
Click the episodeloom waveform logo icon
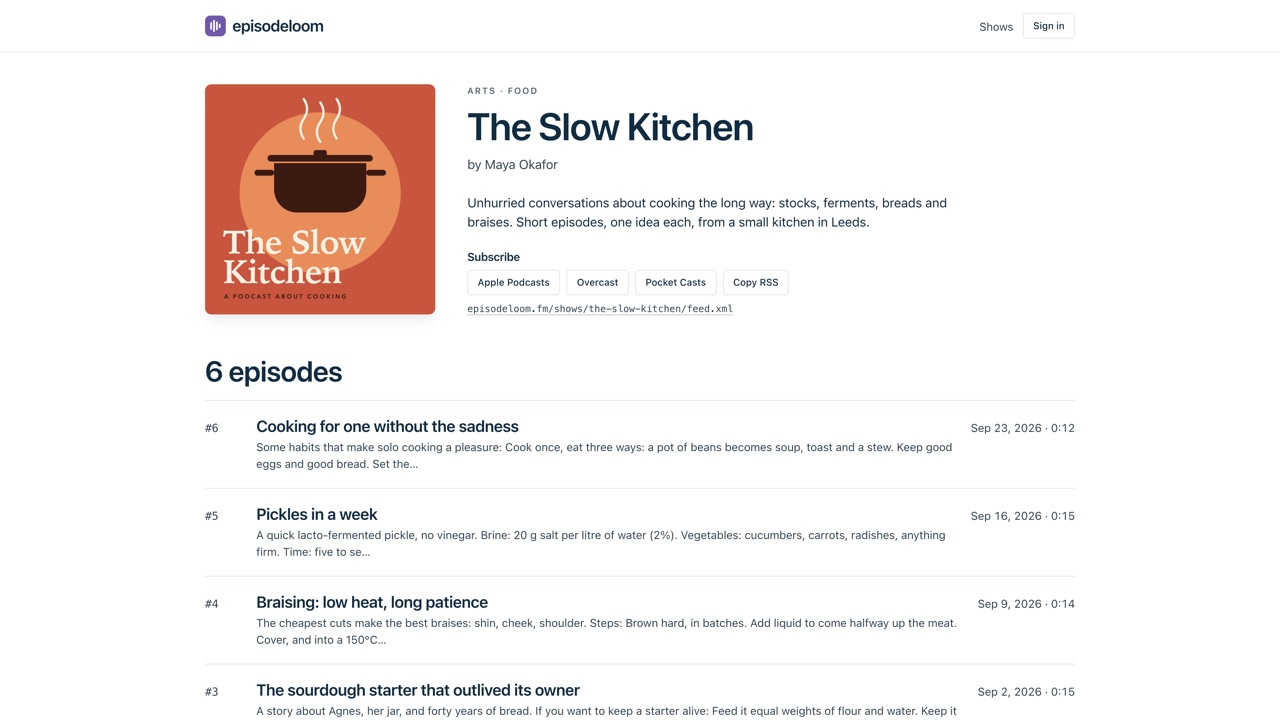[x=215, y=26]
